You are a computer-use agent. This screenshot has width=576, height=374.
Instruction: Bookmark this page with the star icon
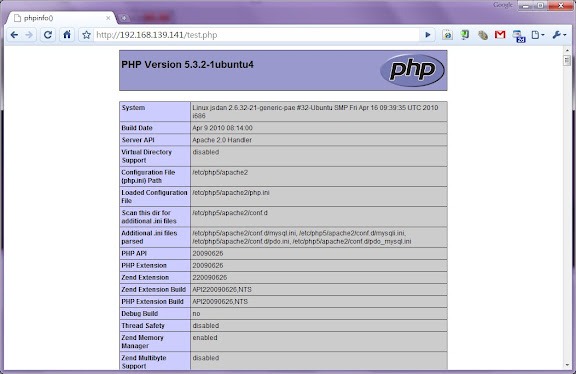86,35
